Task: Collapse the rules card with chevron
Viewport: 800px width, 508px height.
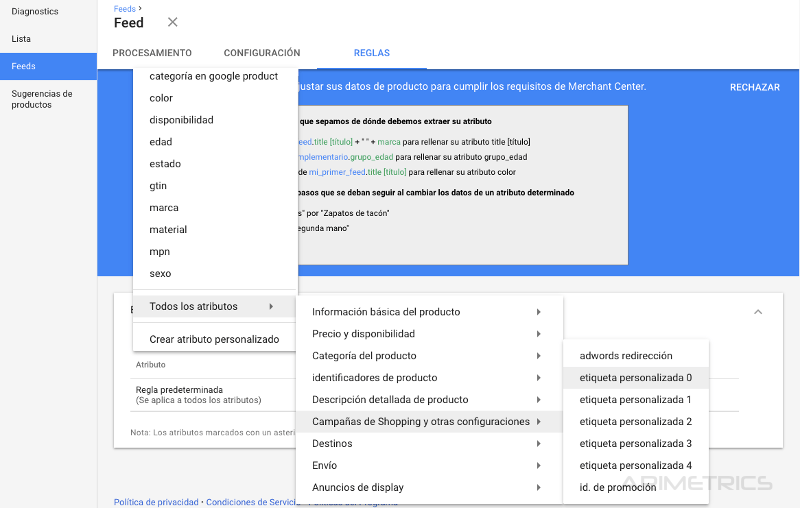Action: click(x=758, y=312)
